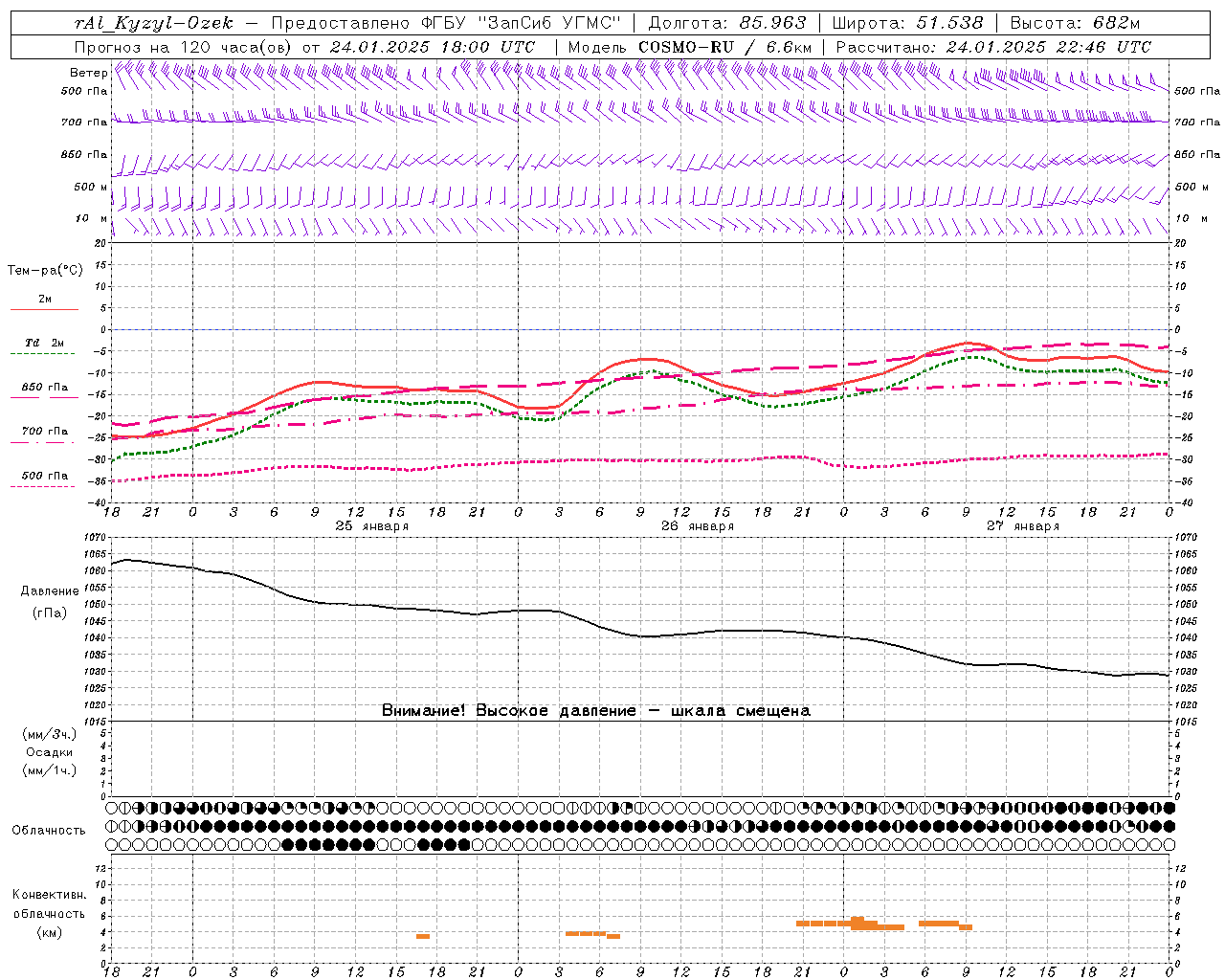Click the '500 гПа' entry in temperature legend
Image resolution: width=1225 pixels, height=980 pixels.
point(45,475)
